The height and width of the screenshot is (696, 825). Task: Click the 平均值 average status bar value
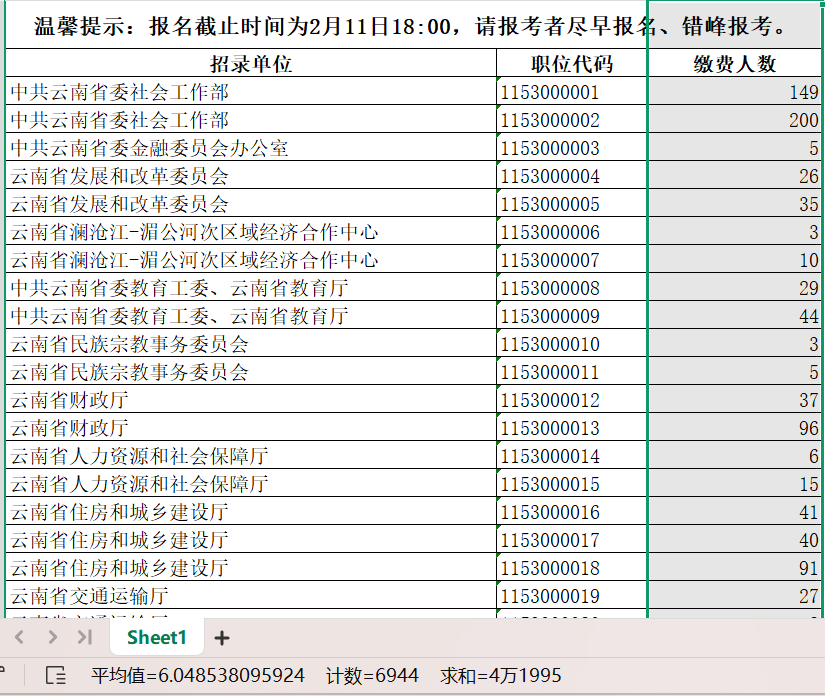[197, 676]
